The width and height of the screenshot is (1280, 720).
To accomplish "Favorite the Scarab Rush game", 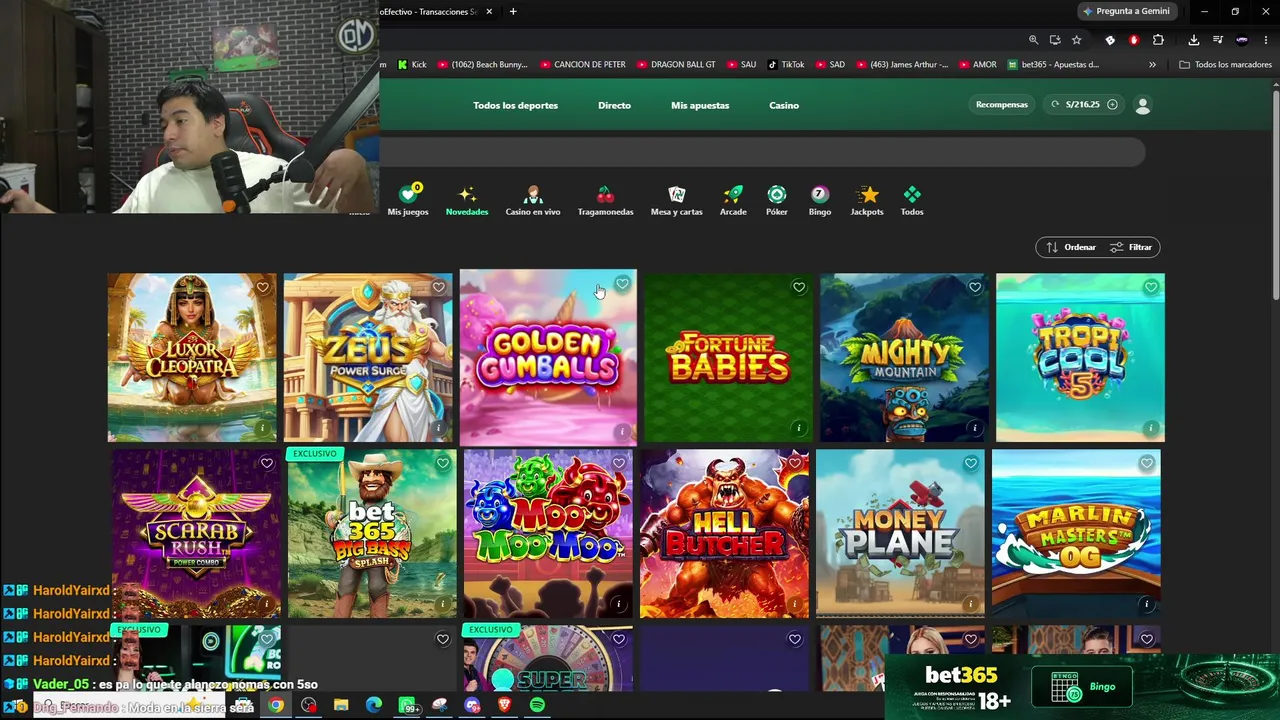I will coord(266,463).
